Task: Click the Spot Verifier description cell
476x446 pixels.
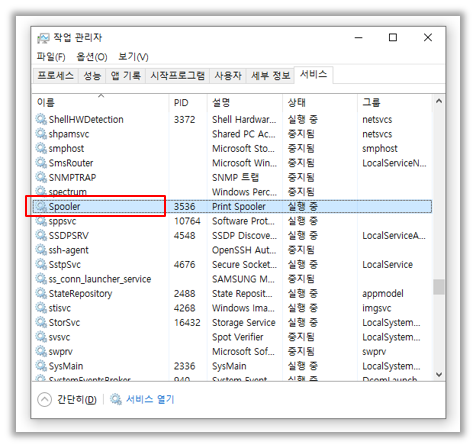Action: click(x=238, y=337)
